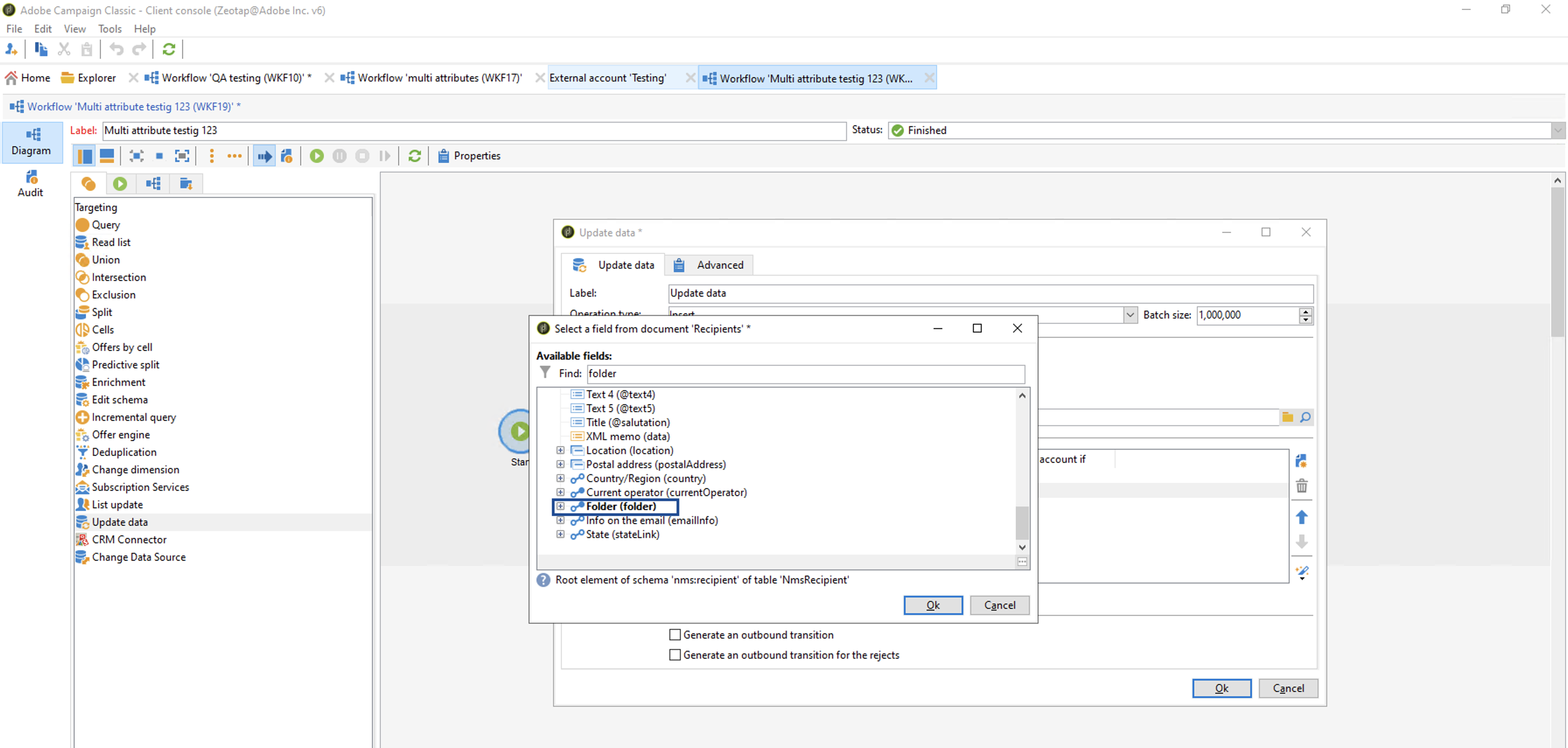The image size is (1568, 748).
Task: Cancel the Update data dialog
Action: tap(1288, 688)
